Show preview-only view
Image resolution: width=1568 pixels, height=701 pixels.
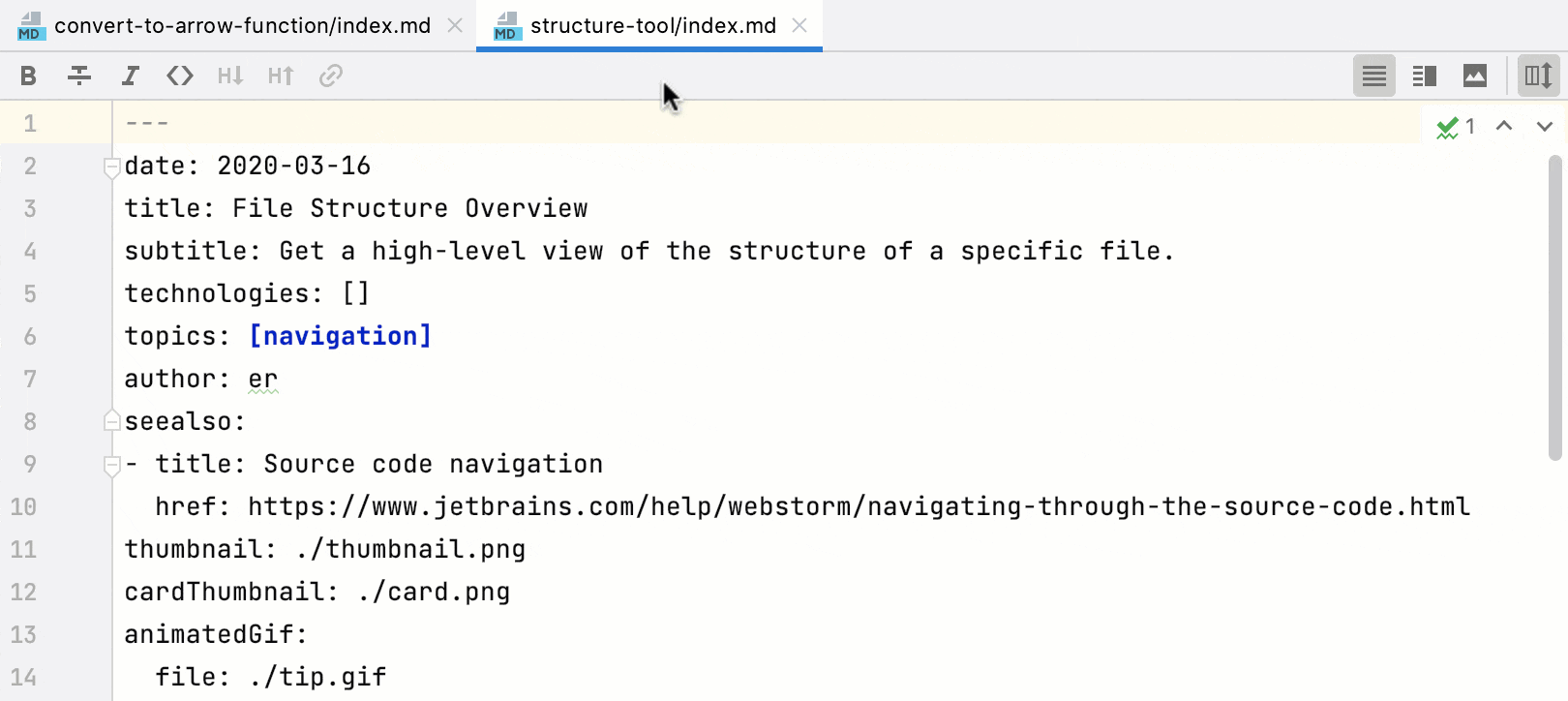point(1474,76)
